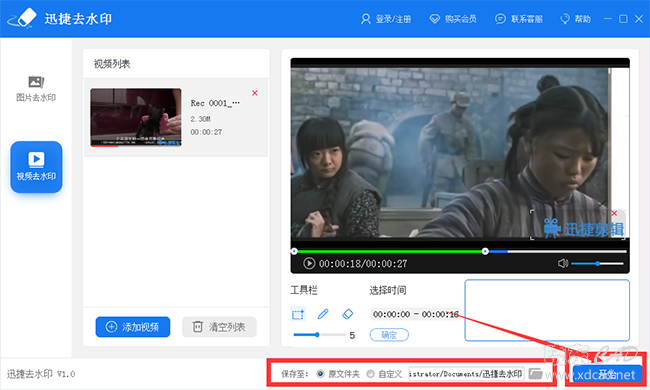Mute the video with speaker icon
This screenshot has width=650, height=390.
click(x=563, y=263)
